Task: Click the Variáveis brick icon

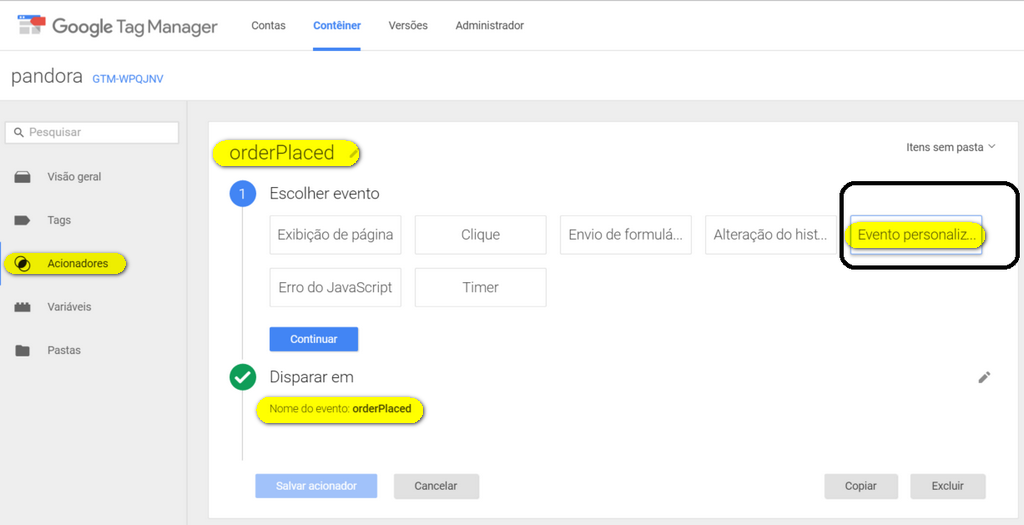Action: [22, 307]
